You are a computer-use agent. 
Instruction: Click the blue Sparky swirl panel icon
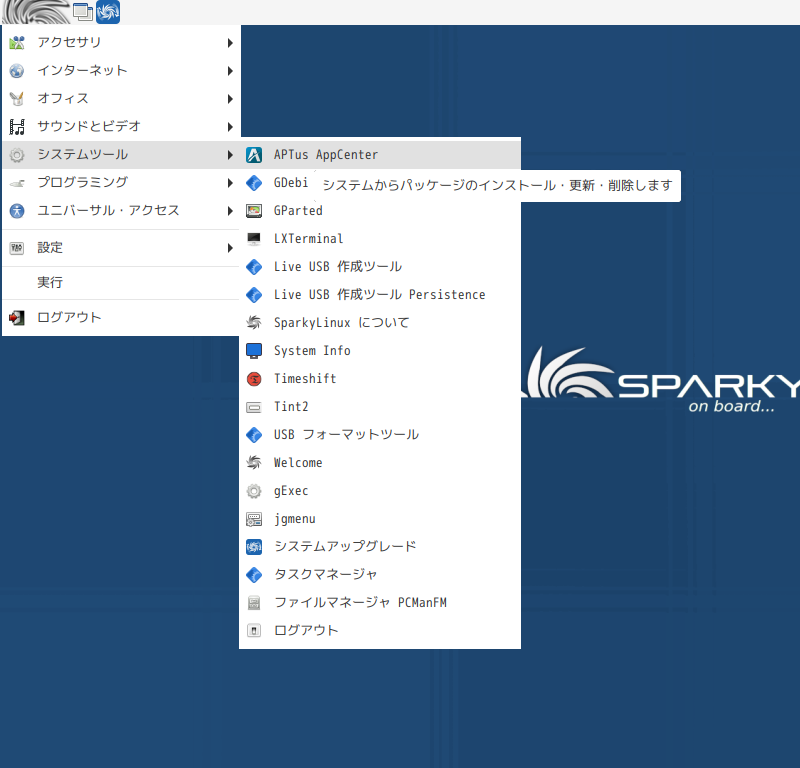tap(108, 12)
